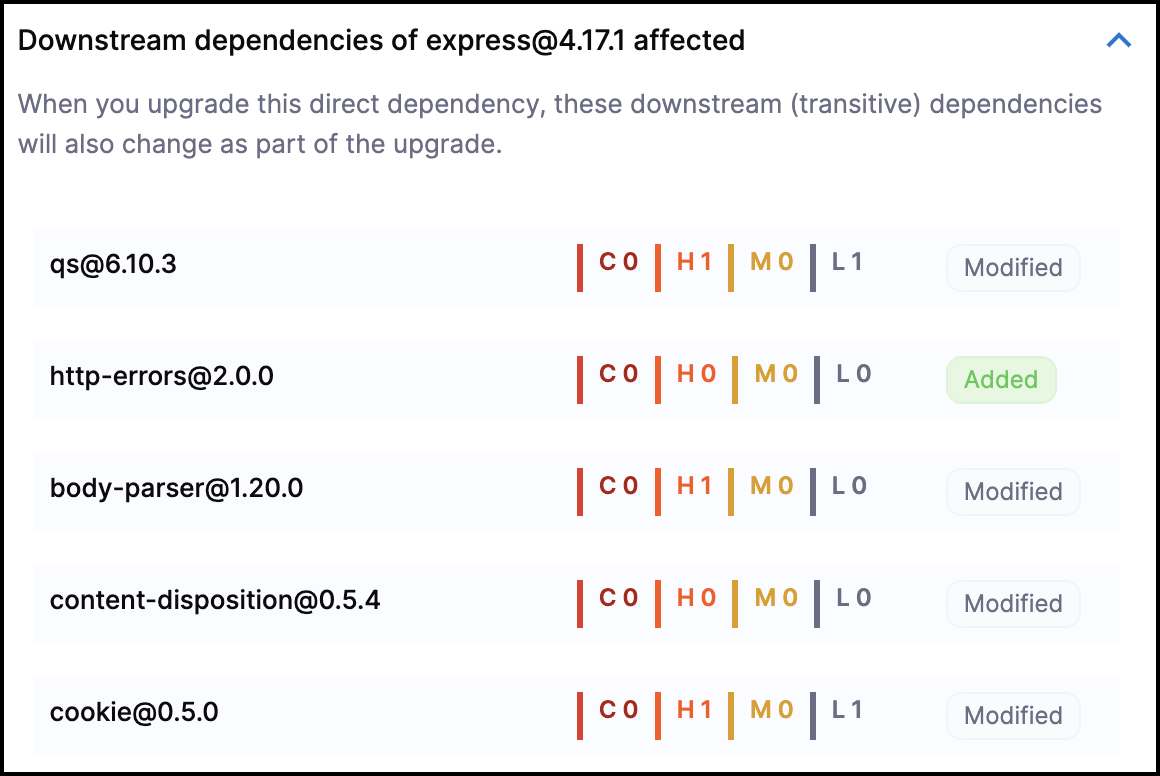Viewport: 1160px width, 776px height.
Task: Click the qs@6.10.3 dependency name
Action: click(113, 266)
